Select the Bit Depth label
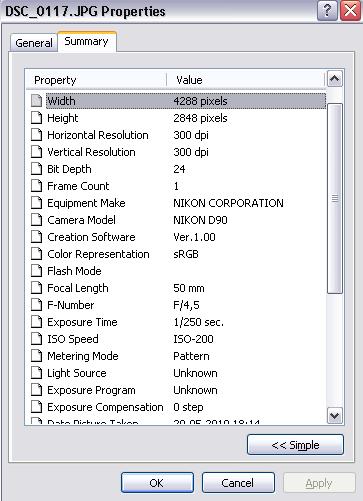Viewport: 363px width, 501px height. tap(69, 169)
